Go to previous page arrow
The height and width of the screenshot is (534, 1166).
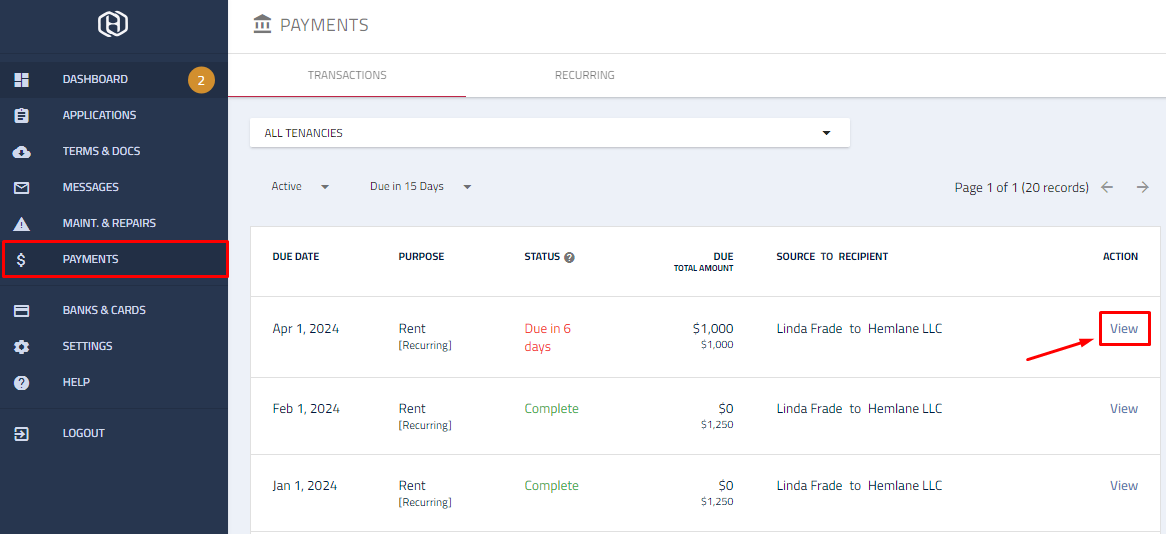pos(1107,187)
